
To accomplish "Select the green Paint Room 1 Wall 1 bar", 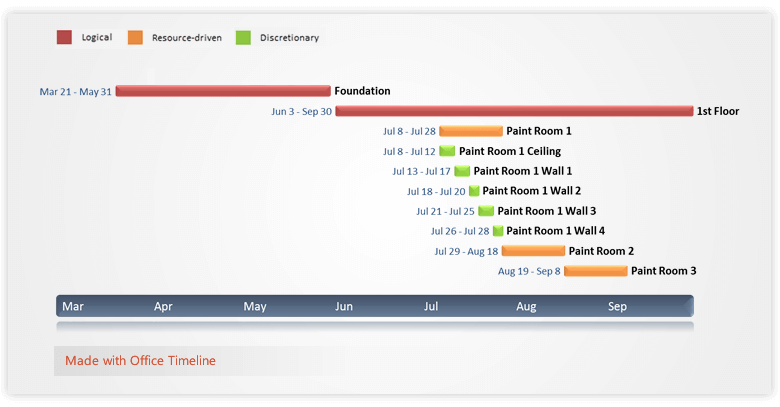I will click(462, 171).
